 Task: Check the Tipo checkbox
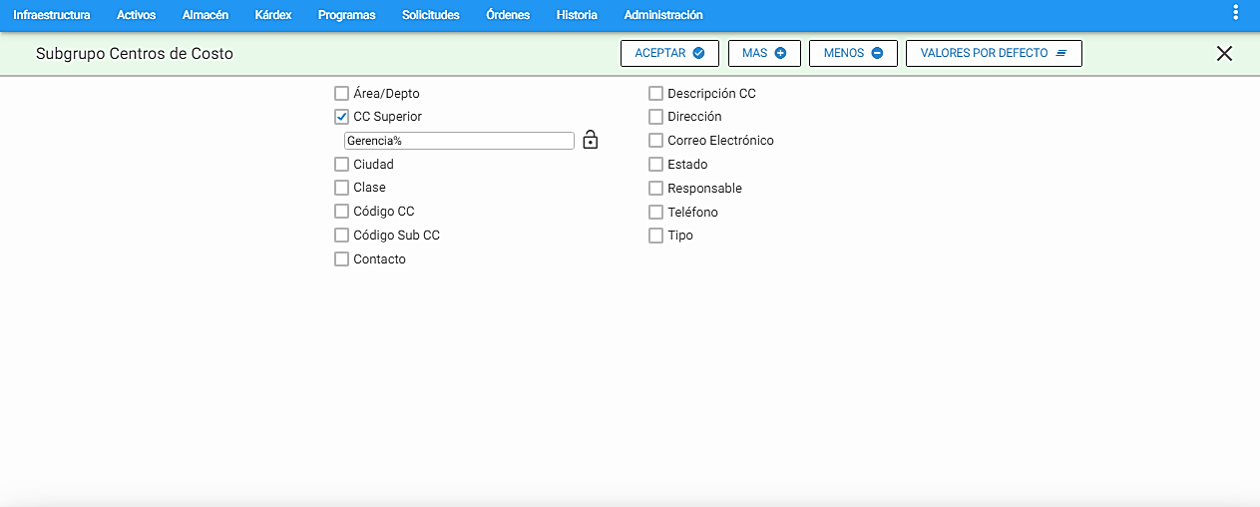click(x=656, y=236)
